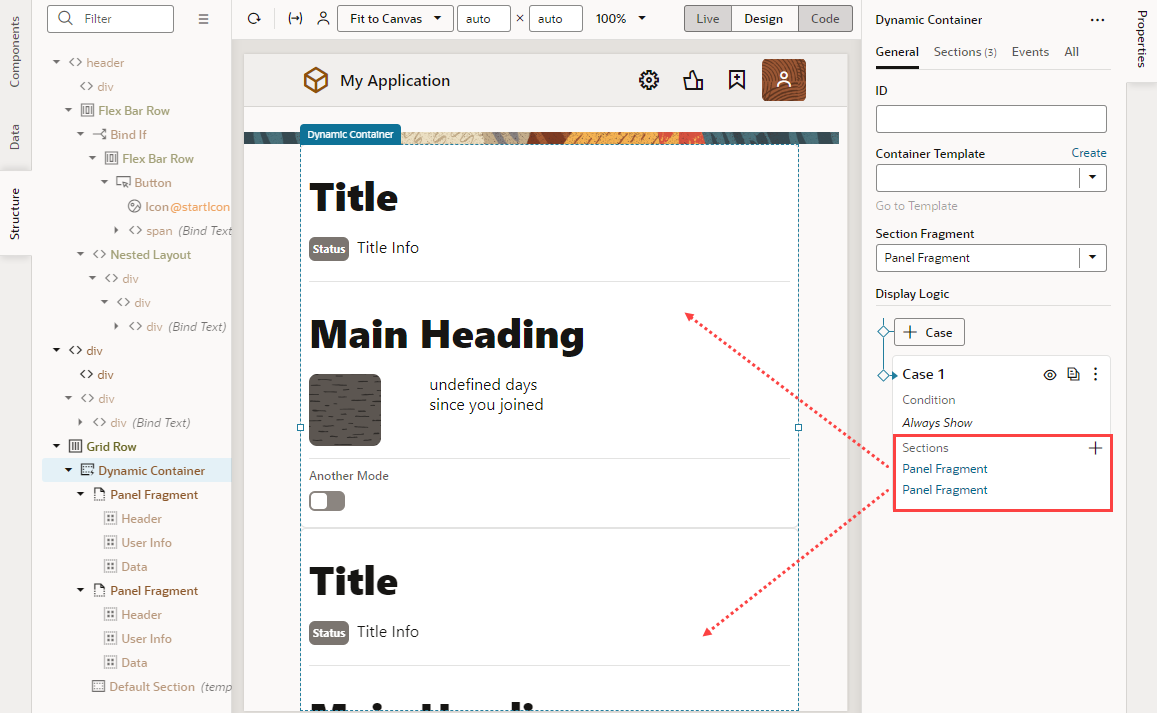This screenshot has width=1157, height=713.
Task: Open the Fit to Canvas dropdown
Action: 395,18
